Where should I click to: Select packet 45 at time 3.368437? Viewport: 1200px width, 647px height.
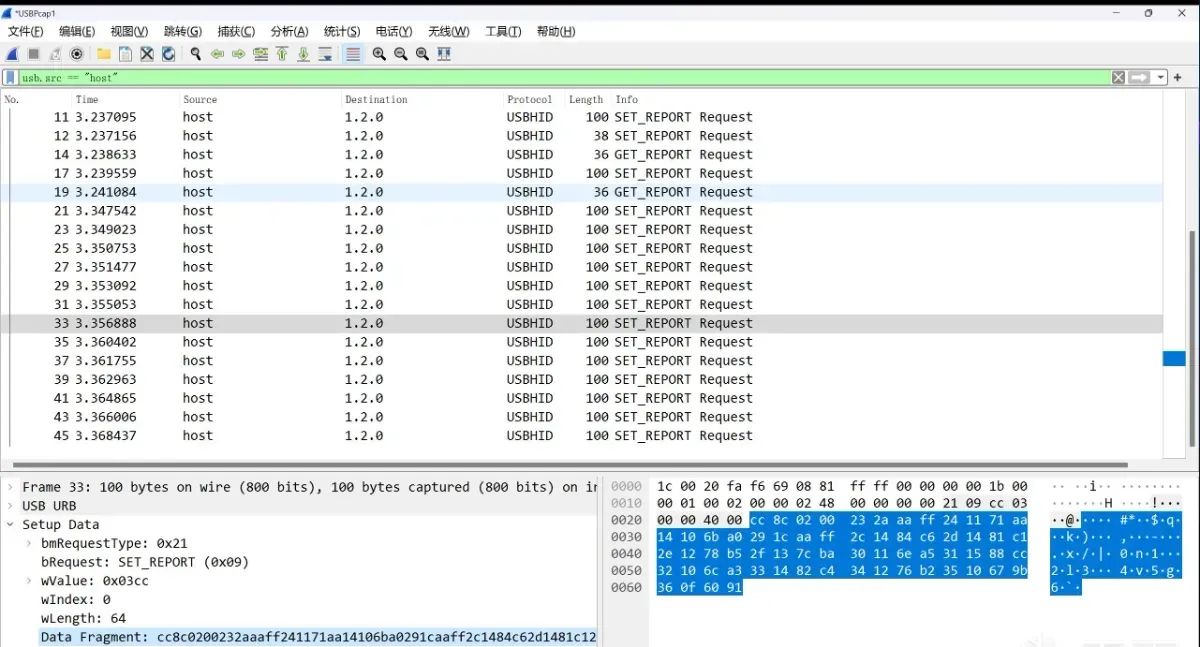[x=581, y=436]
